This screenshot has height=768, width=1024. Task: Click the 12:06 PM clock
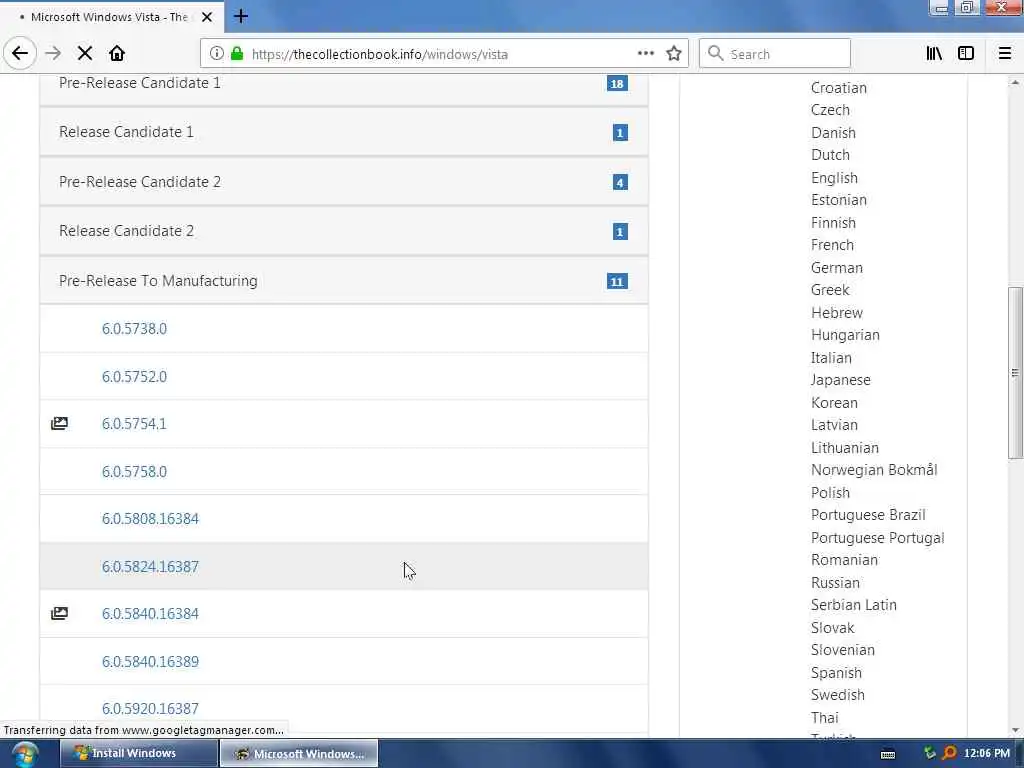click(986, 754)
